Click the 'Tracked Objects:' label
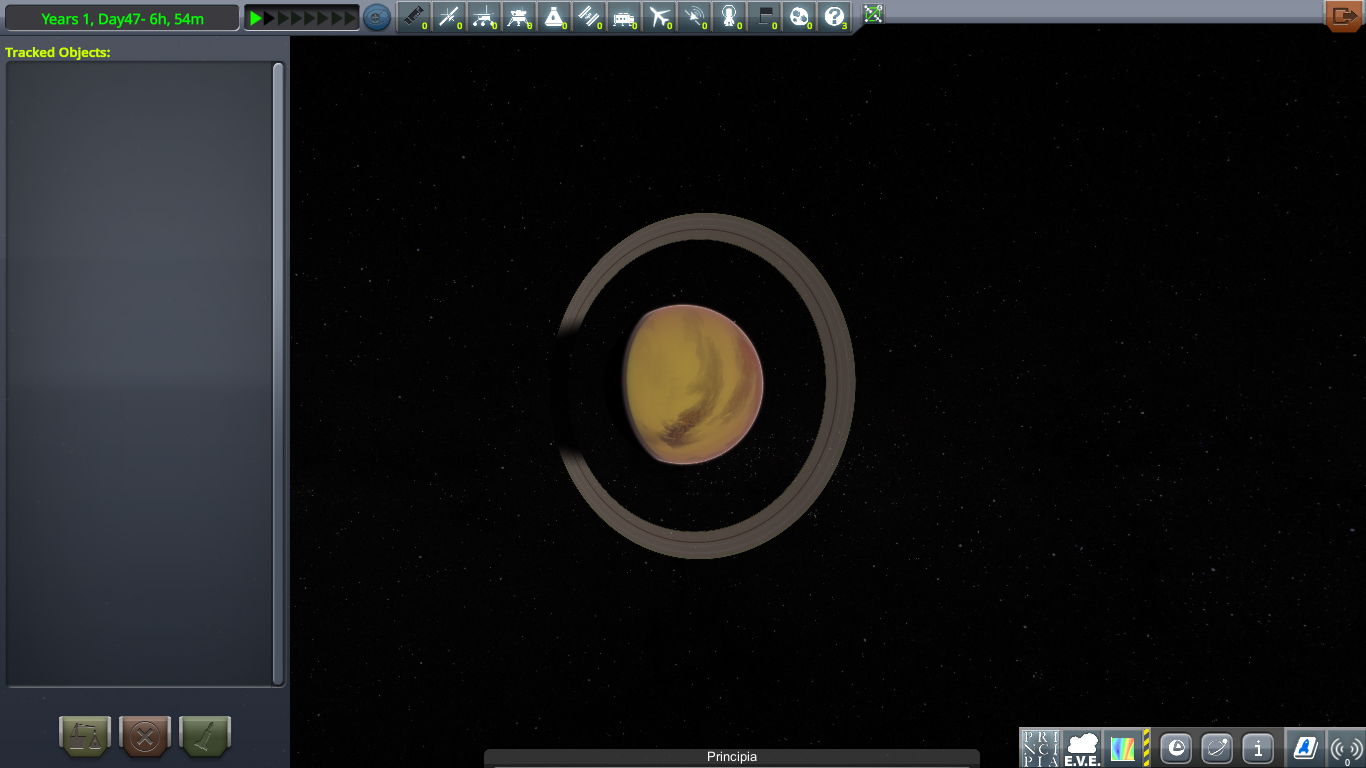 (x=58, y=52)
